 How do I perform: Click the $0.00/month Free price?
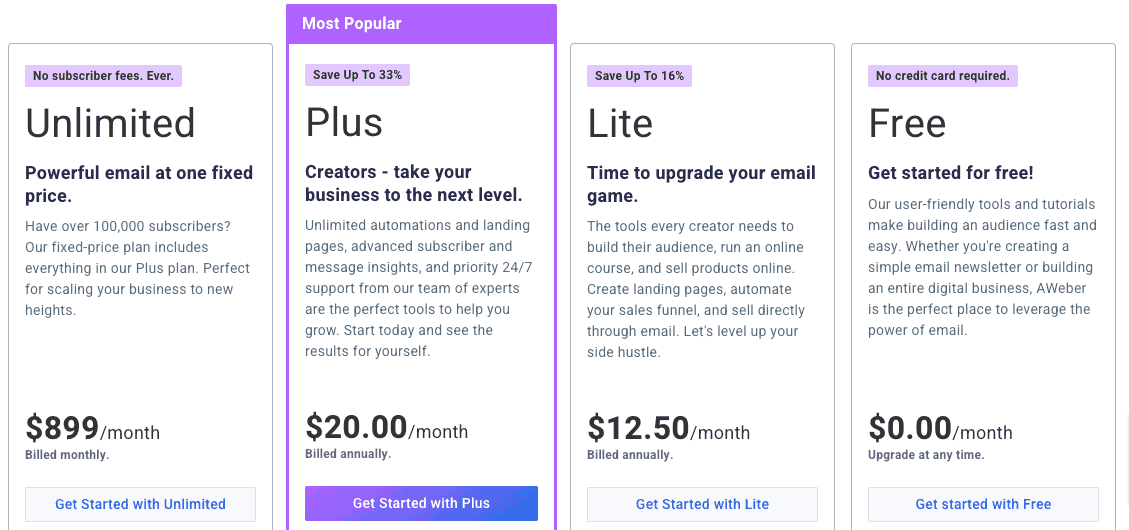pos(940,428)
